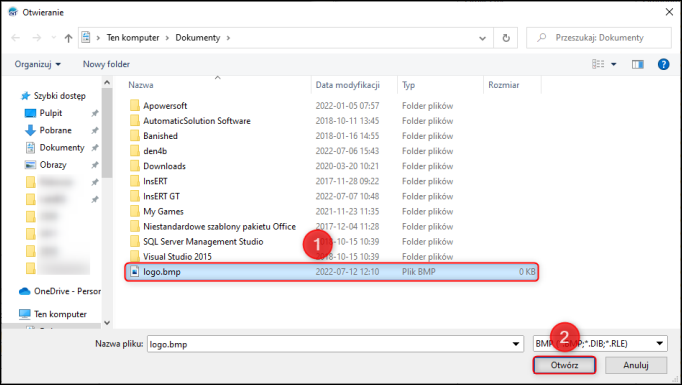Select SQL Server Management Studio folder
This screenshot has width=682, height=385.
click(x=203, y=242)
